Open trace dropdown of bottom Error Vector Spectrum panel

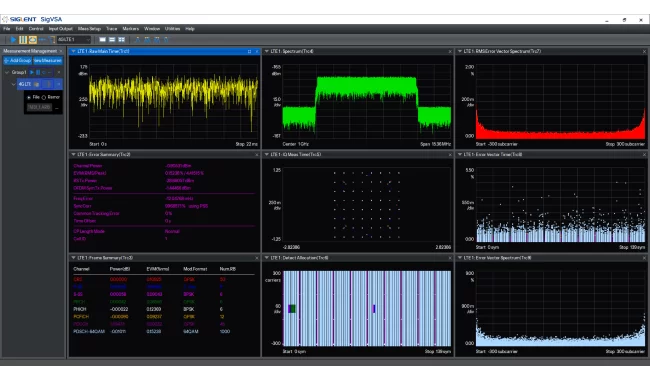tap(460, 258)
